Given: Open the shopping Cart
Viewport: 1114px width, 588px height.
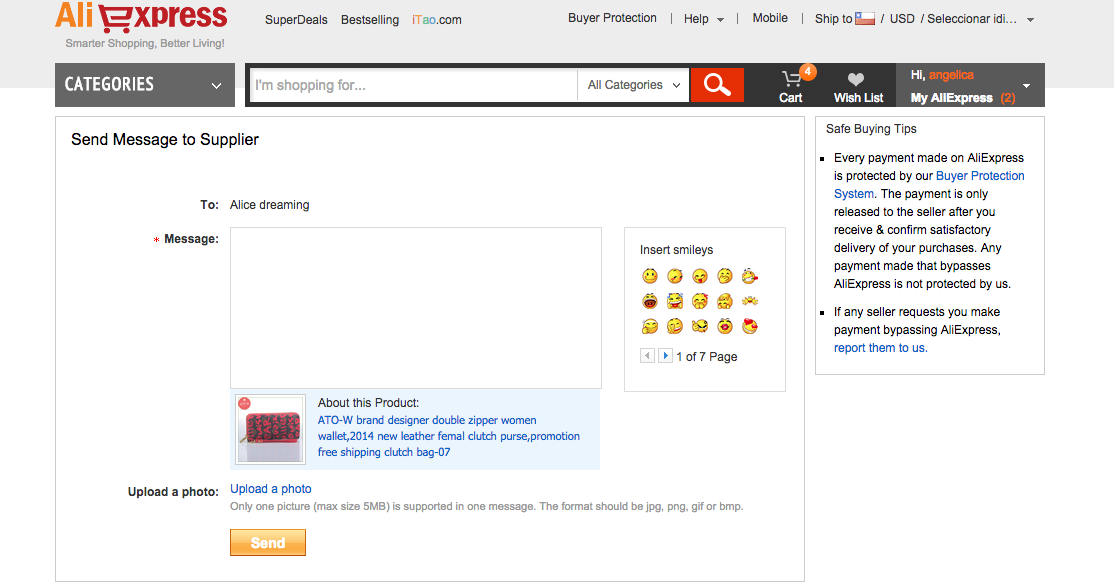Looking at the screenshot, I should (x=791, y=87).
